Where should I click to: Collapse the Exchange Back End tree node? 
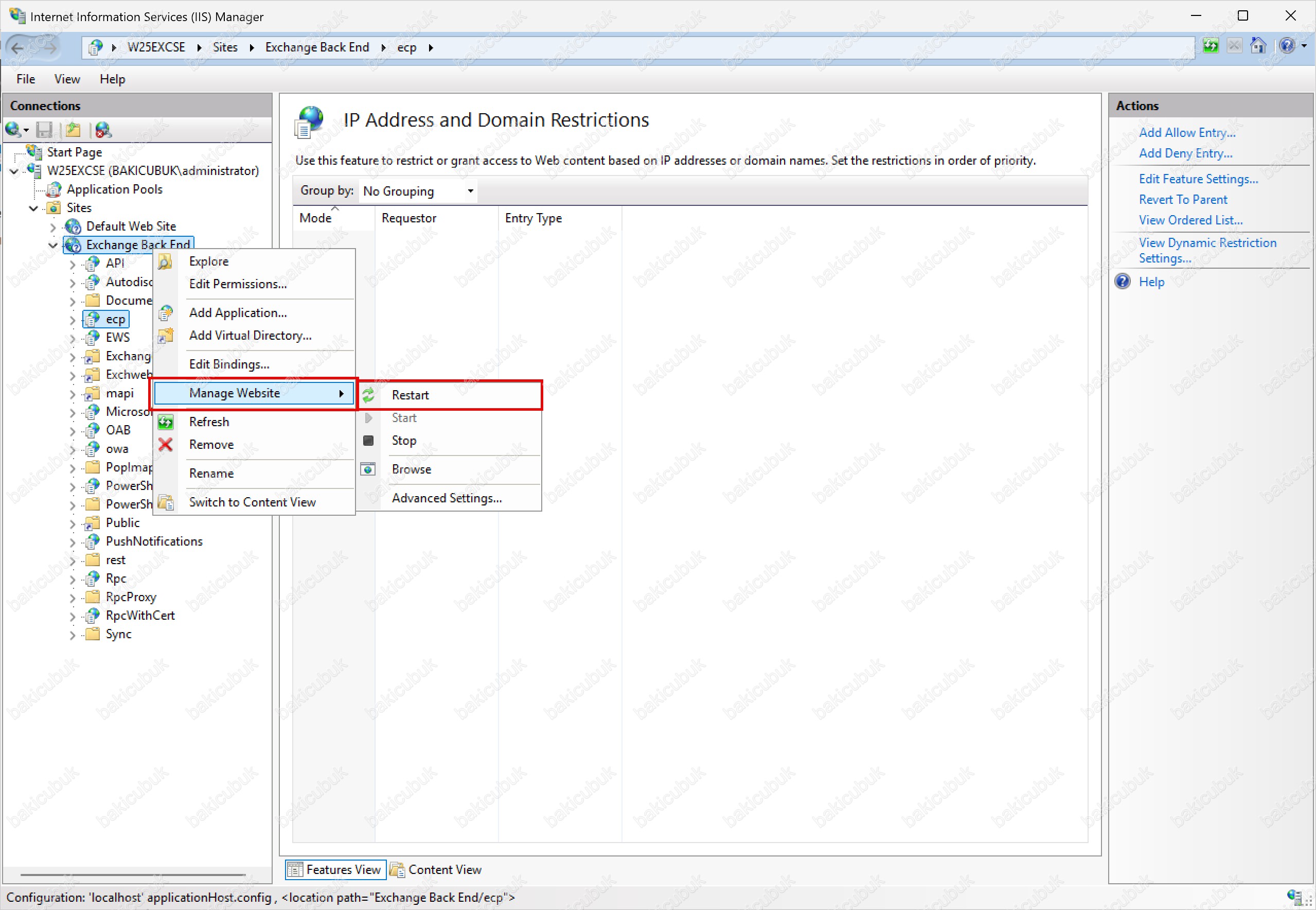pos(53,245)
